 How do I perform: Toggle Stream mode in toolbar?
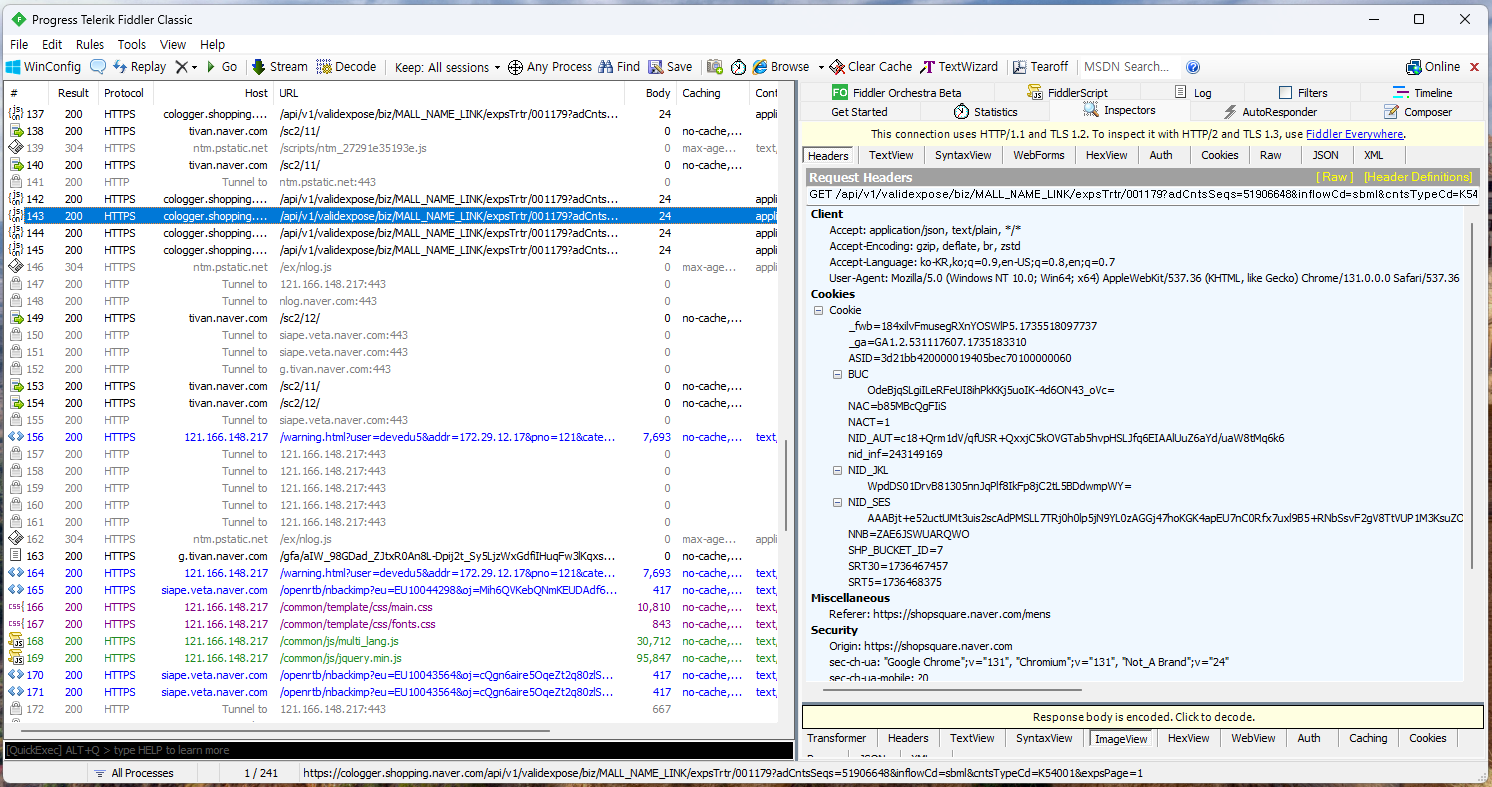pyautogui.click(x=279, y=67)
